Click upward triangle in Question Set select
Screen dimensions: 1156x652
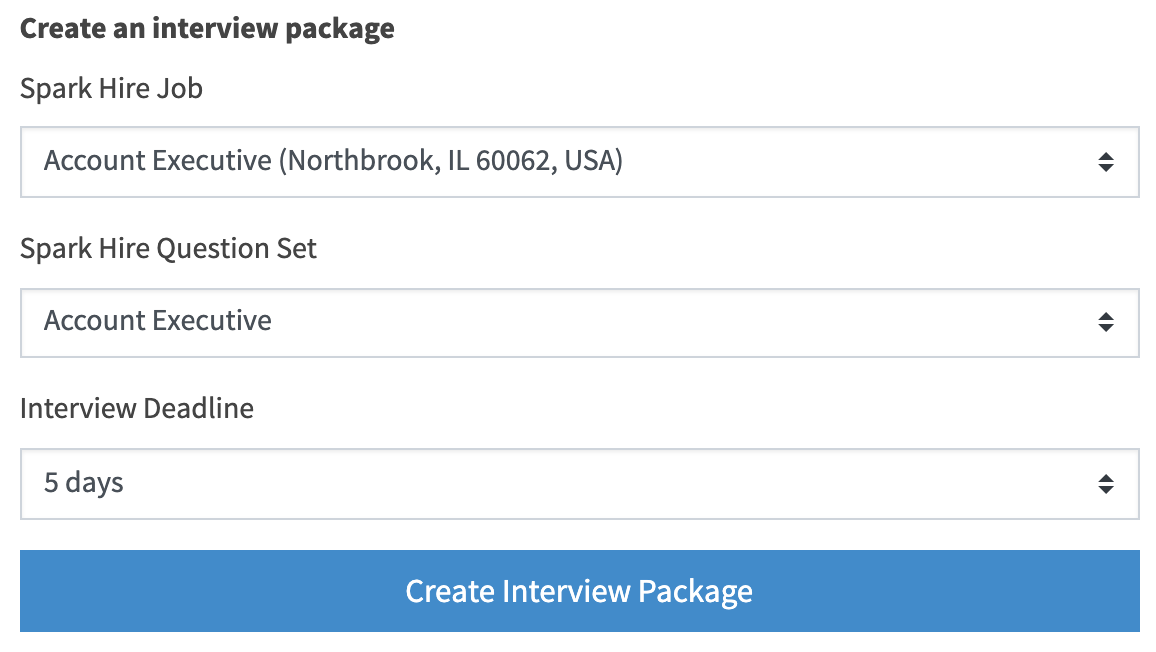click(x=1105, y=316)
